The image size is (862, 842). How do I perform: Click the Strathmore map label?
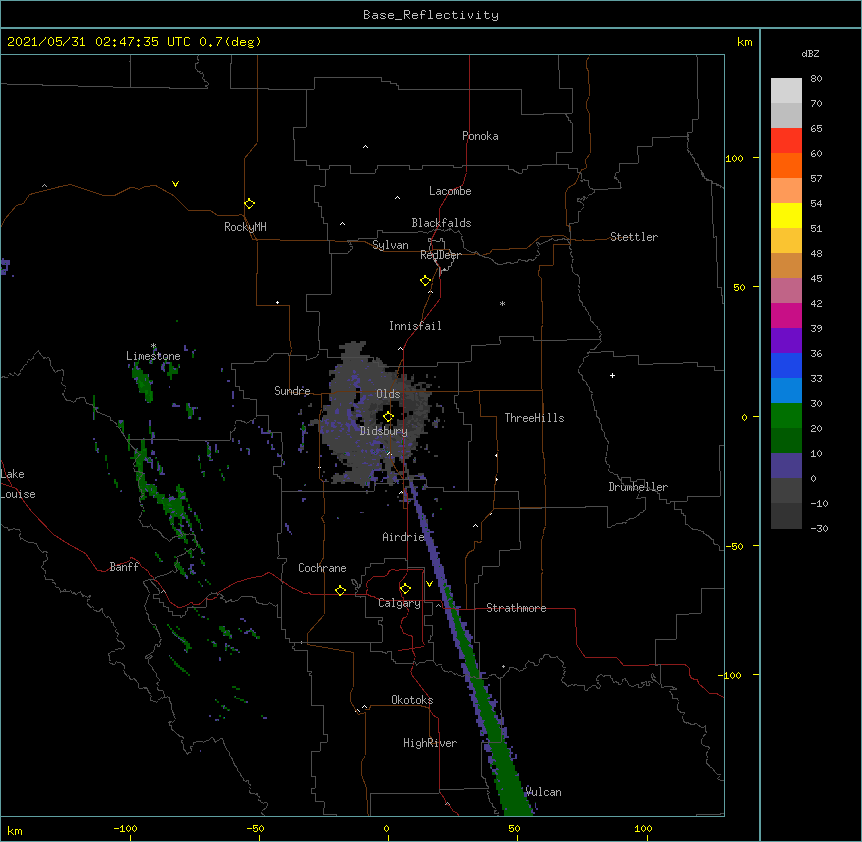[516, 608]
